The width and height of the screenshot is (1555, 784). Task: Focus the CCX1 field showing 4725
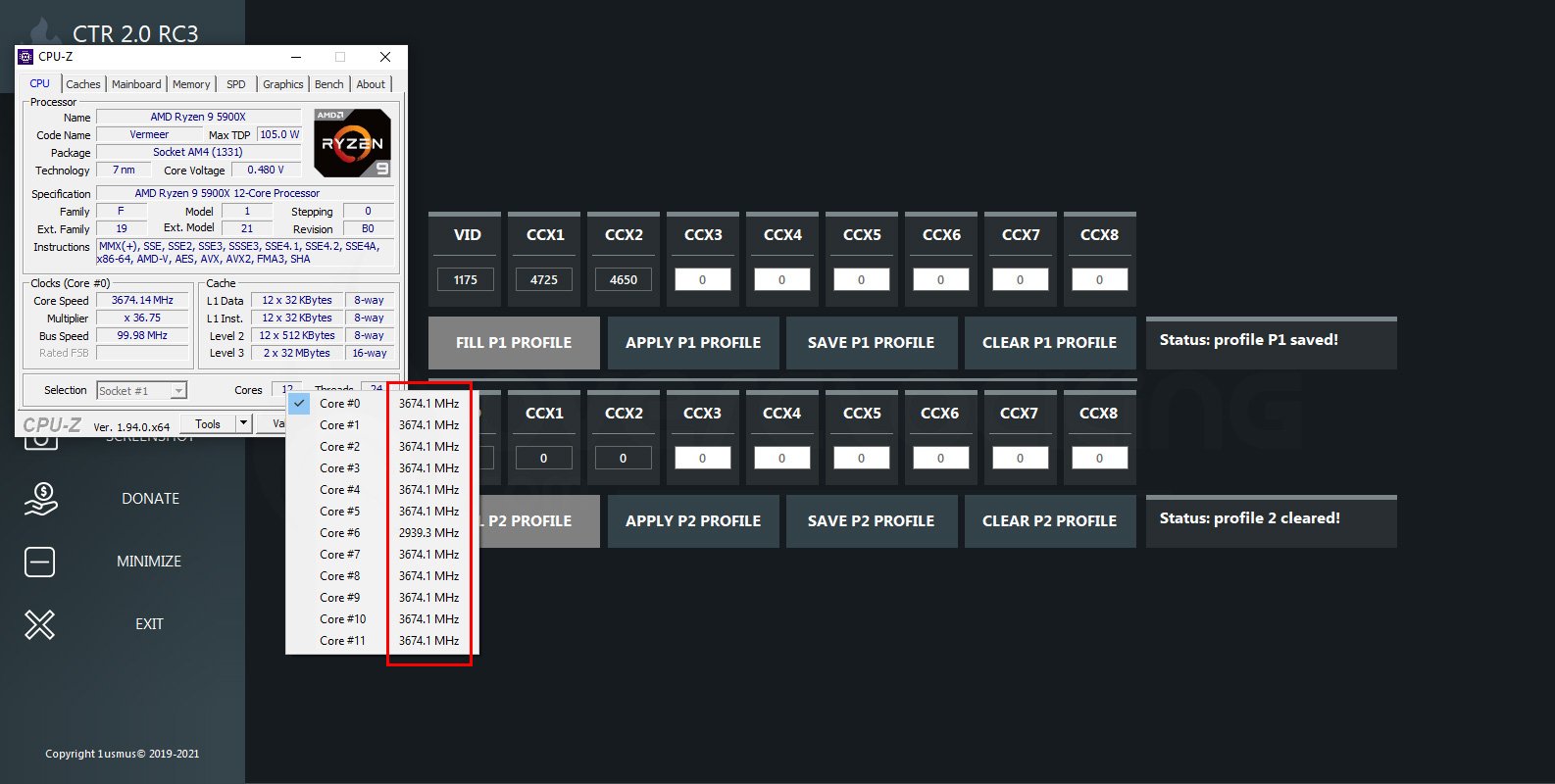544,279
